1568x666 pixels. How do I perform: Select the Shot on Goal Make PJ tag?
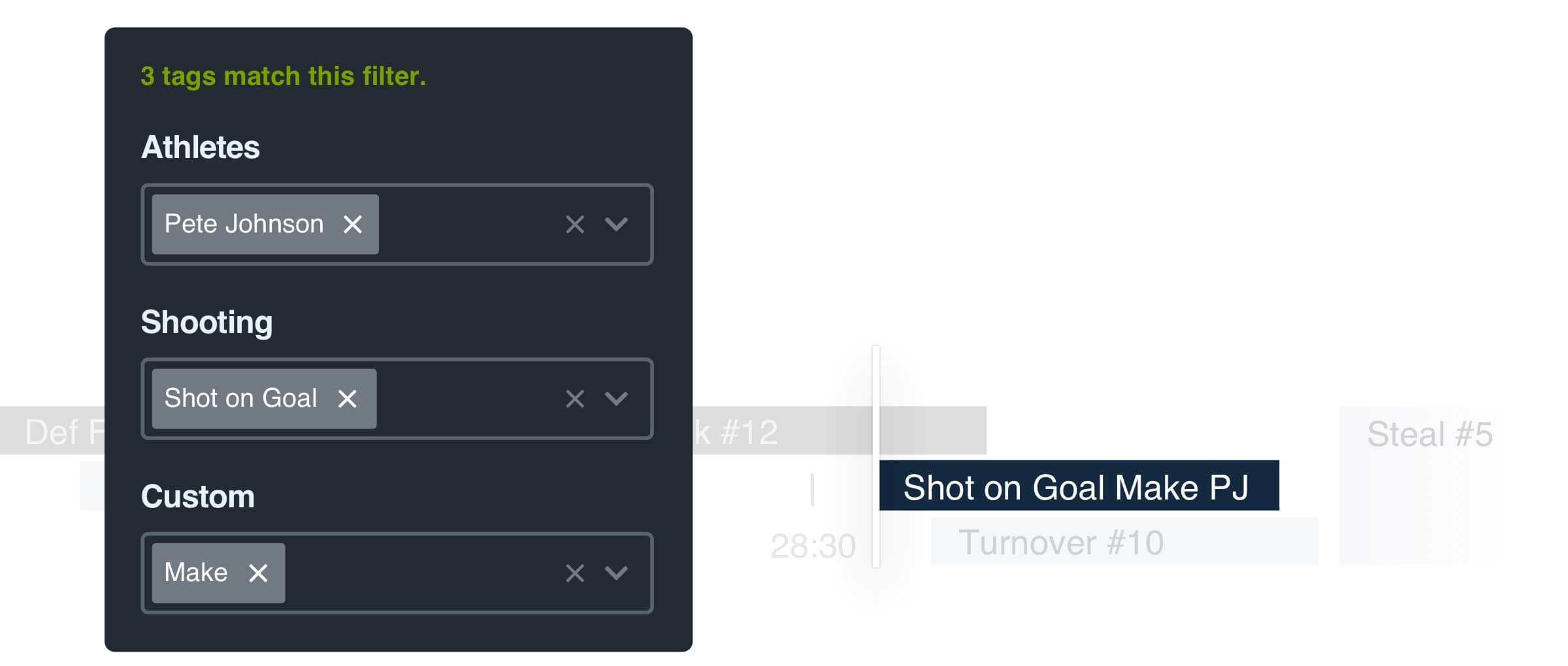click(1078, 486)
